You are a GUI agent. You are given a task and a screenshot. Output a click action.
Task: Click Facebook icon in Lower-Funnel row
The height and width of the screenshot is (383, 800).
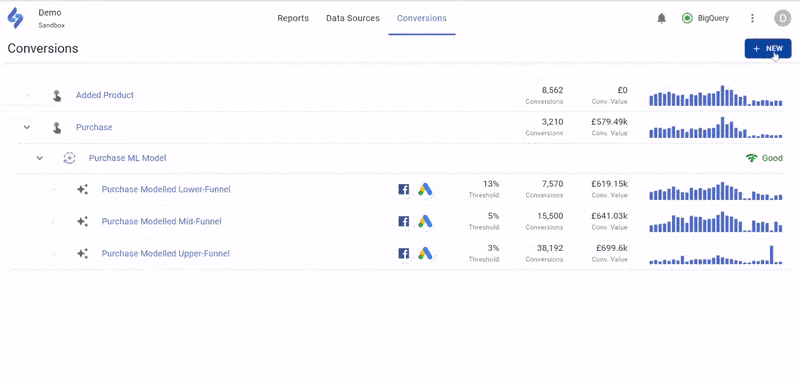[404, 190]
